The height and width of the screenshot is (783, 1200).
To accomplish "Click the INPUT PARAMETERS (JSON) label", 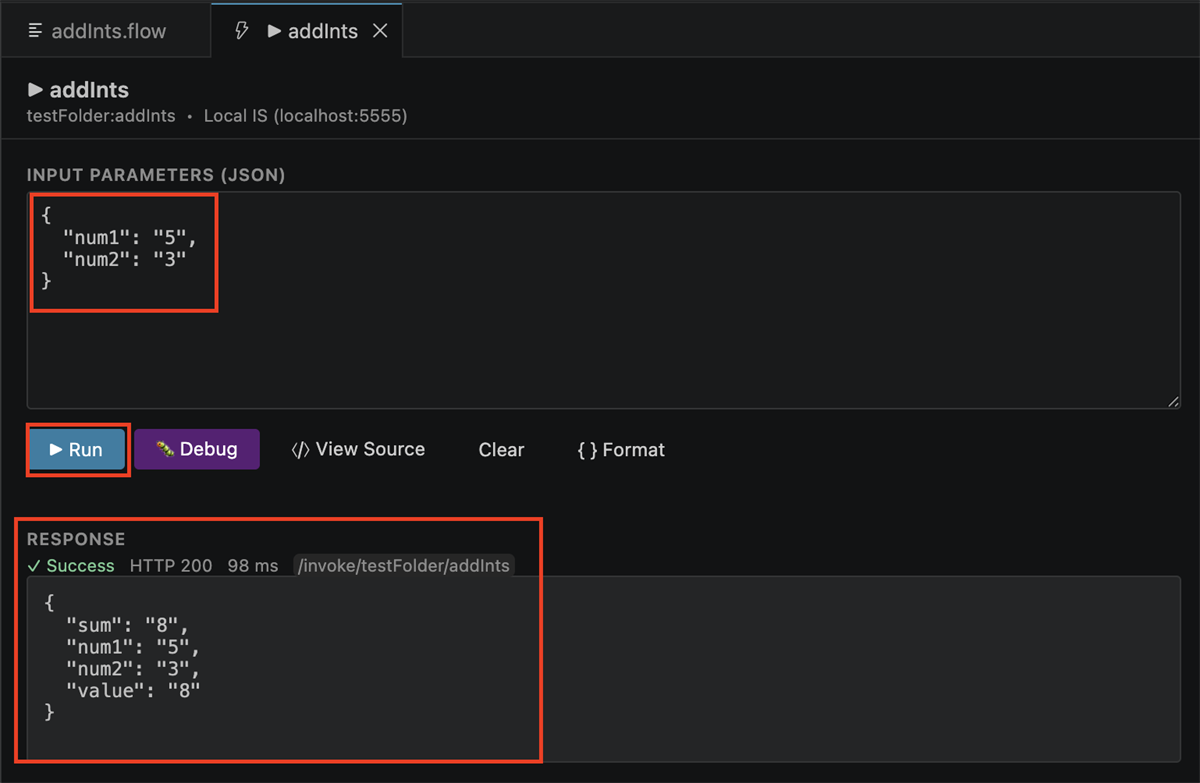I will point(156,175).
